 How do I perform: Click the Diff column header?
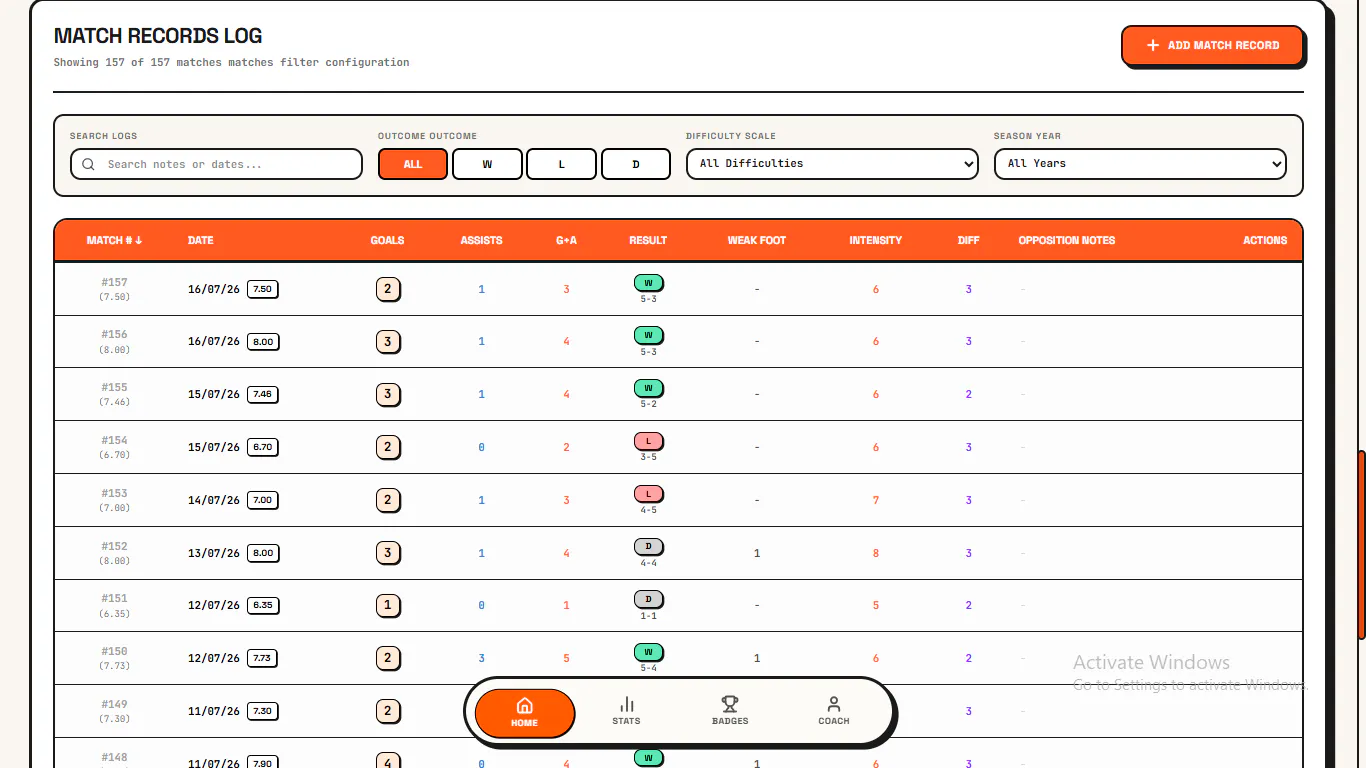point(968,240)
